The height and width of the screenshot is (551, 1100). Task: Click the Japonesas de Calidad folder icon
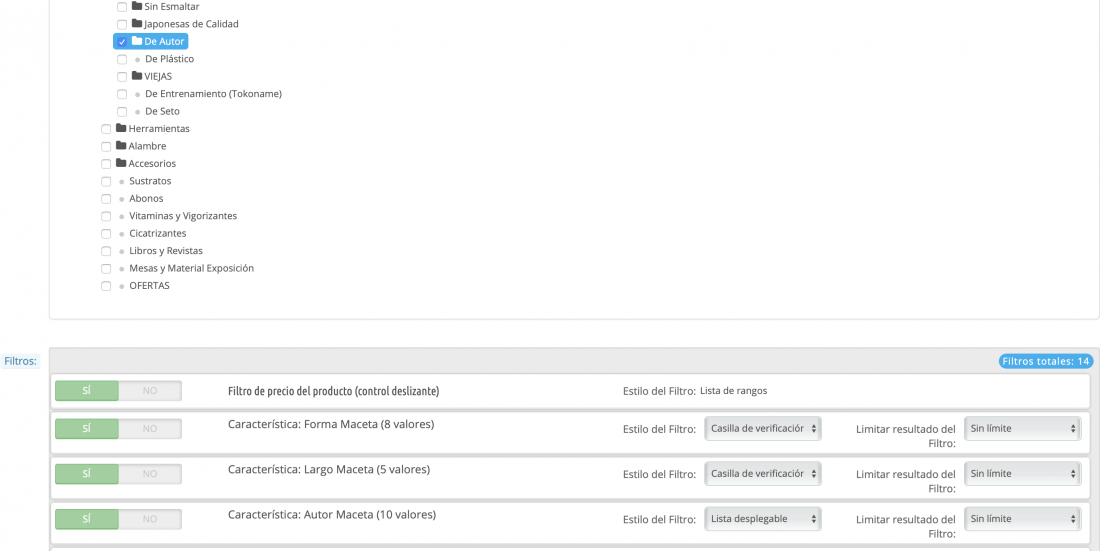(137, 23)
